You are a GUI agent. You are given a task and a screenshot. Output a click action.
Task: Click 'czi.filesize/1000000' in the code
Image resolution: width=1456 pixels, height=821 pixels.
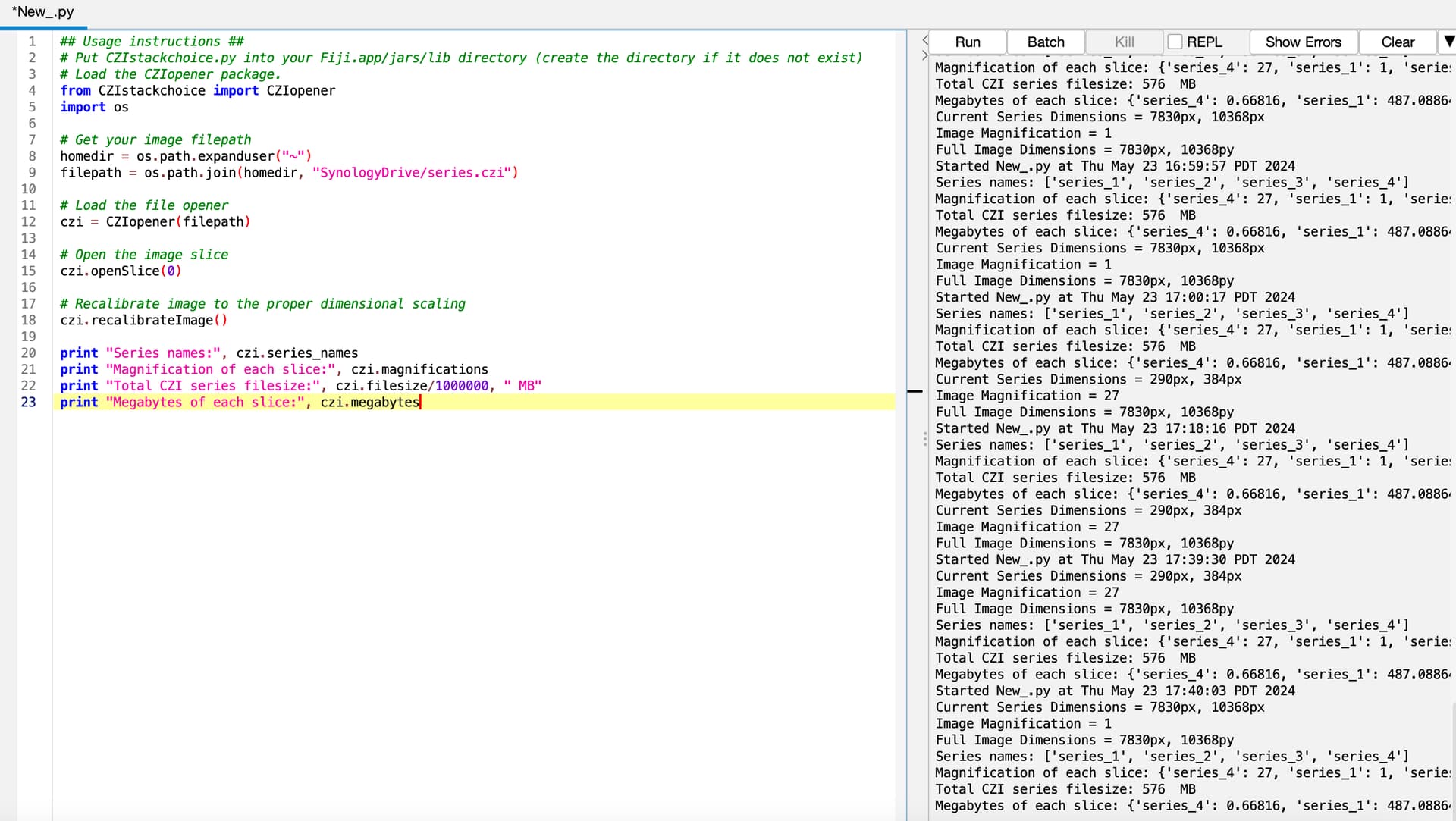tap(412, 385)
